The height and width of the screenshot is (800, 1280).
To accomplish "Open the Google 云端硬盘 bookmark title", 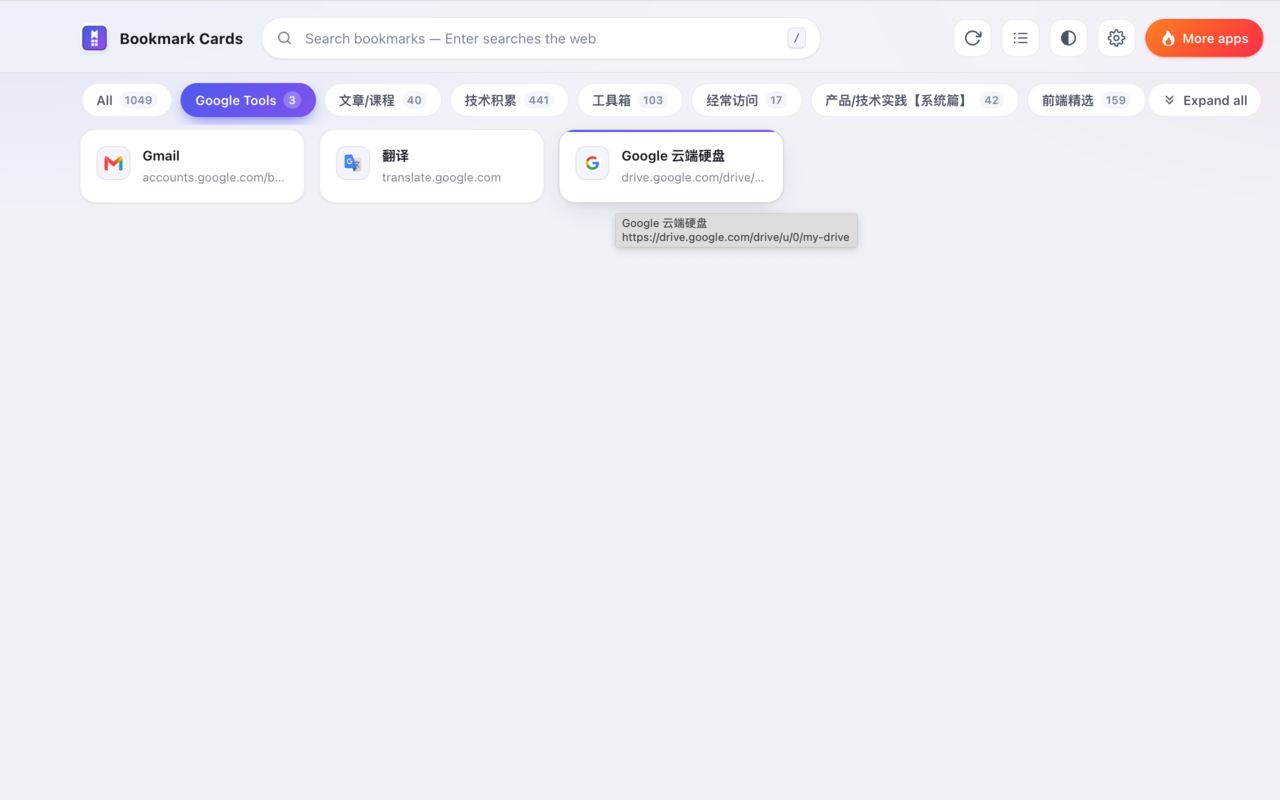I will (673, 156).
